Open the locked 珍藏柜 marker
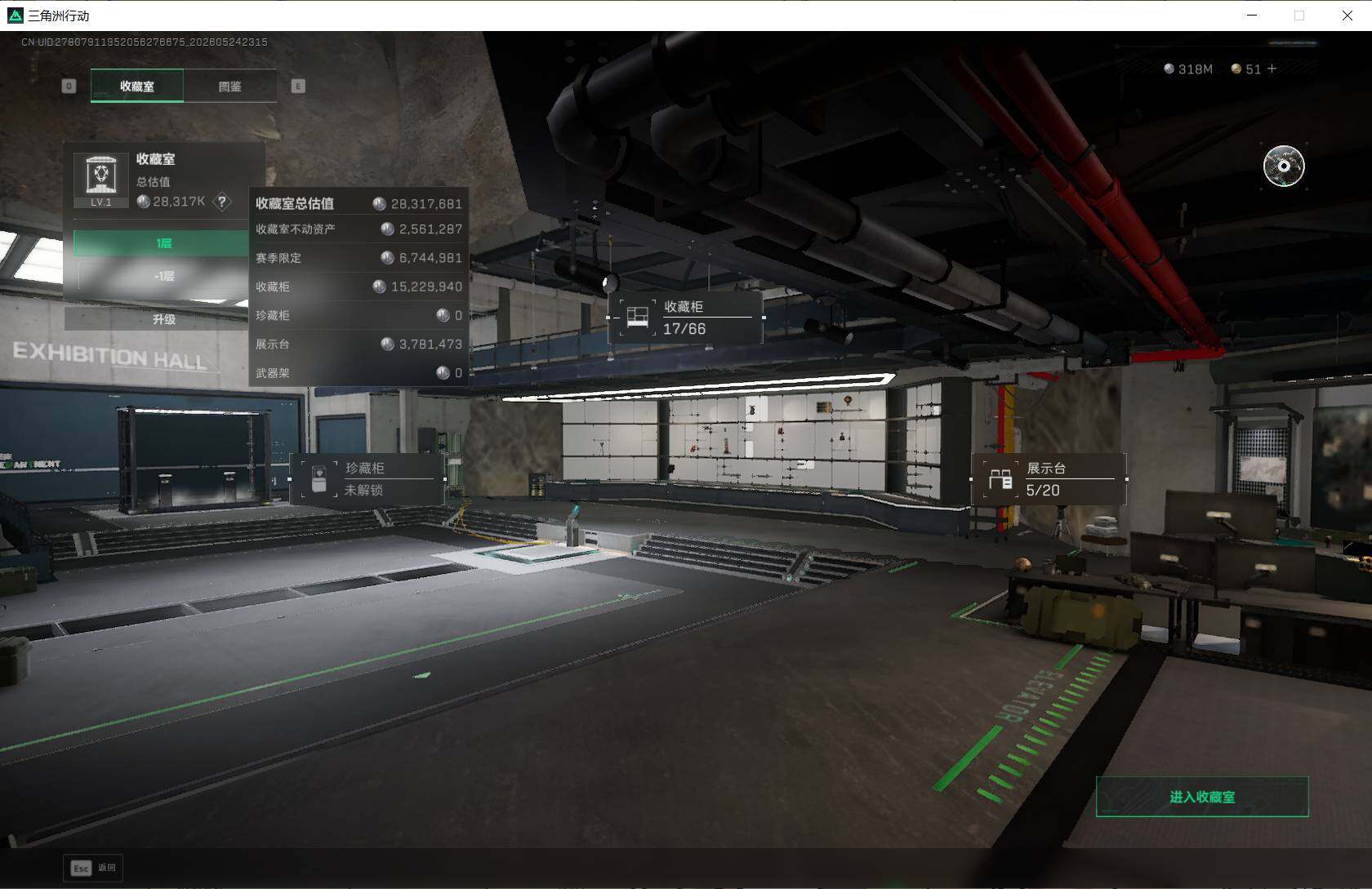1372x889 pixels. [x=367, y=479]
